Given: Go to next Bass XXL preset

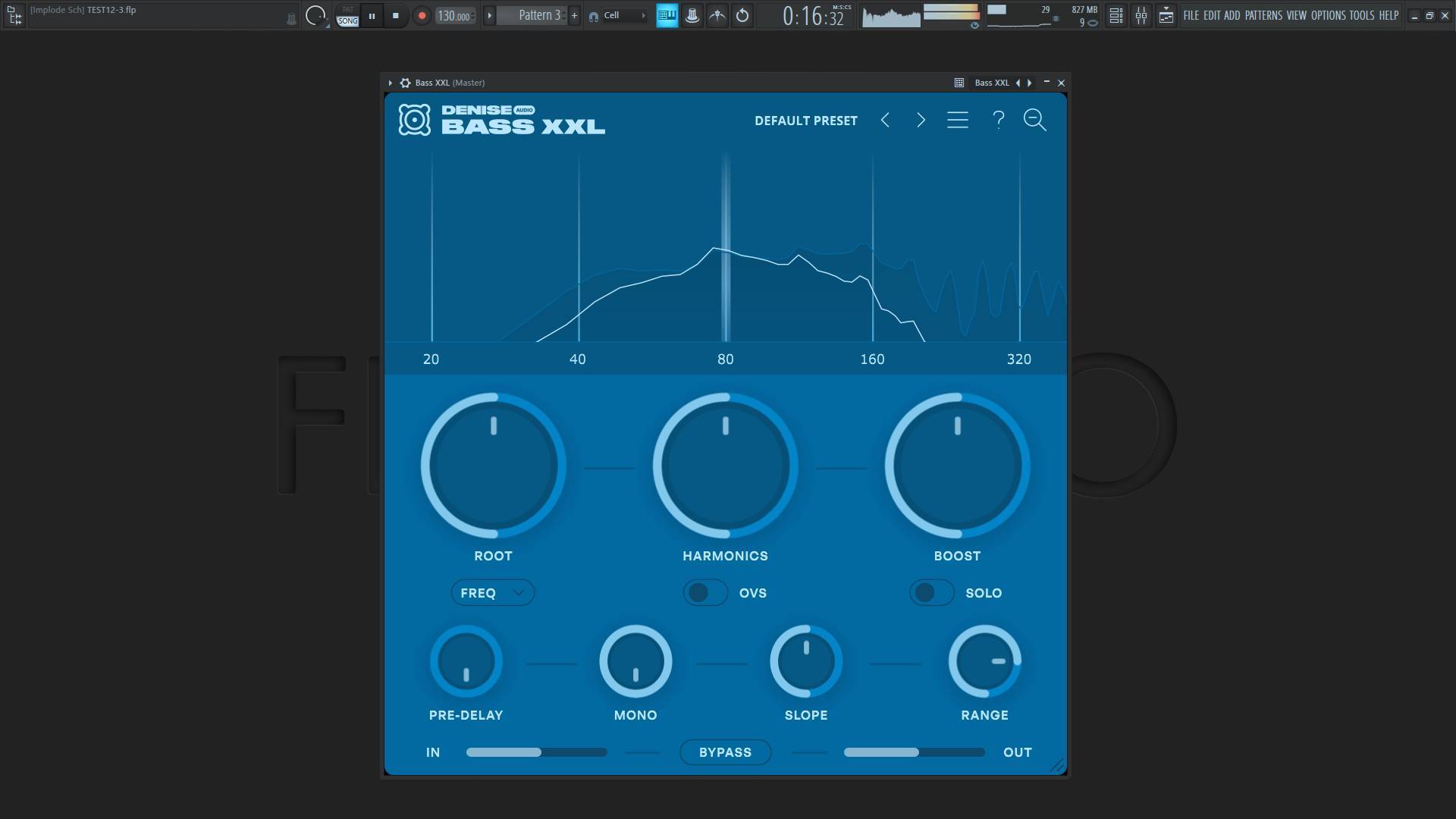Looking at the screenshot, I should (921, 120).
